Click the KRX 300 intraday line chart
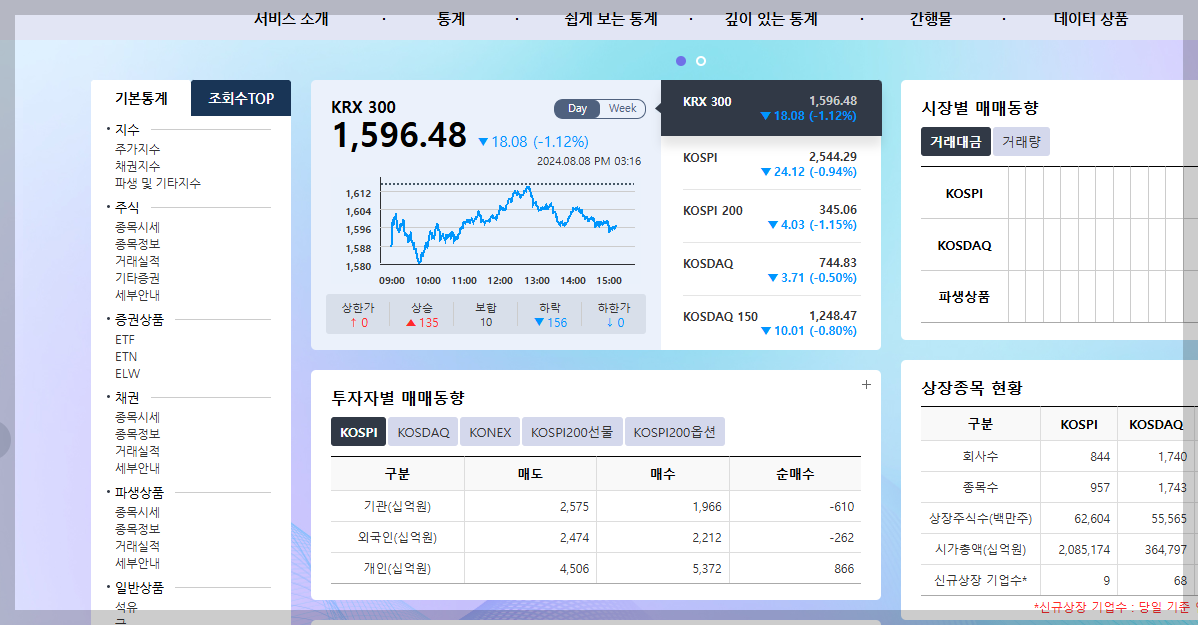Viewport: 1198px width, 625px height. point(507,225)
